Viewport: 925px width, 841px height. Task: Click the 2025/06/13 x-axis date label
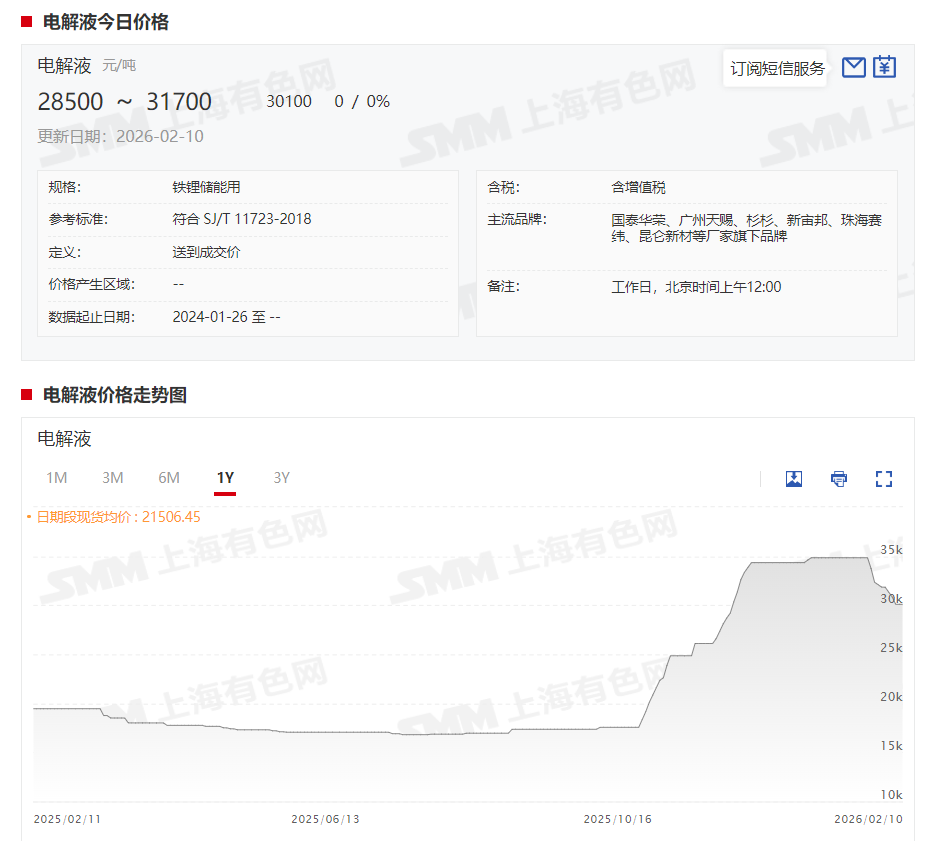325,819
